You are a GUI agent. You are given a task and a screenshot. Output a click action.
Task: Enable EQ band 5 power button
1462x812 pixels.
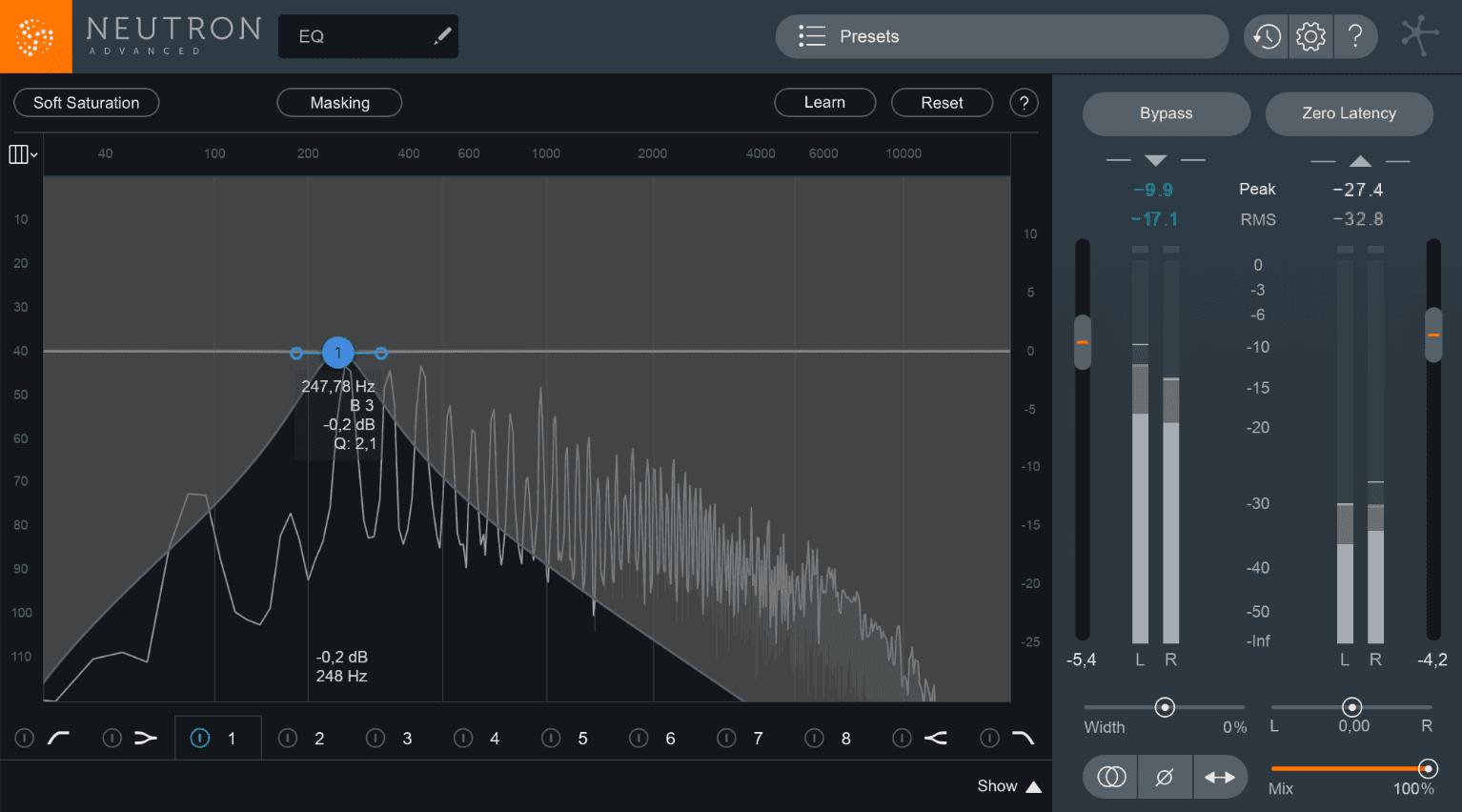[x=551, y=738]
